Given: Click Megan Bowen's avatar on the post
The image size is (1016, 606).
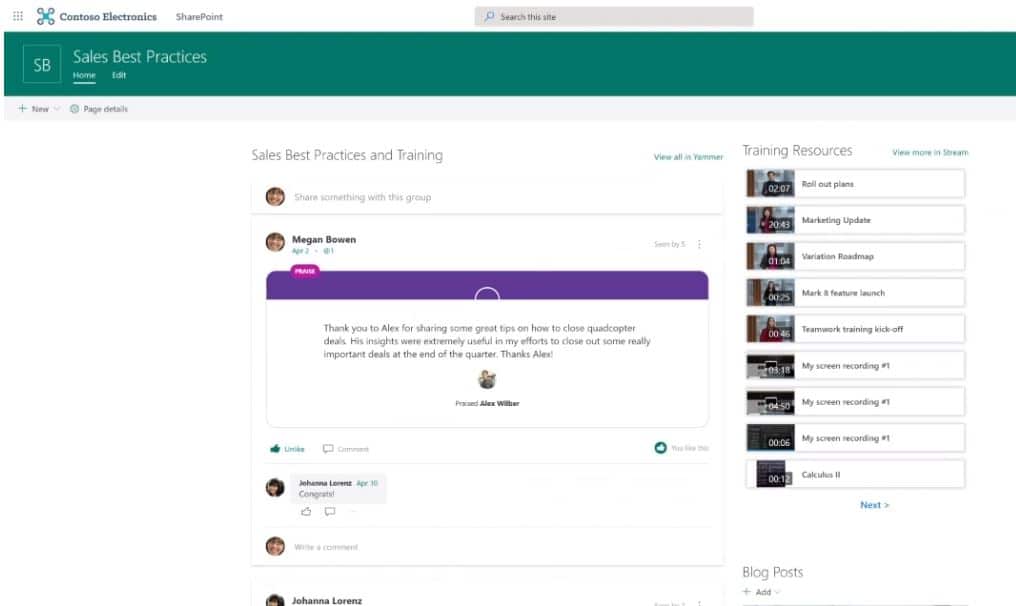Looking at the screenshot, I should pyautogui.click(x=275, y=242).
